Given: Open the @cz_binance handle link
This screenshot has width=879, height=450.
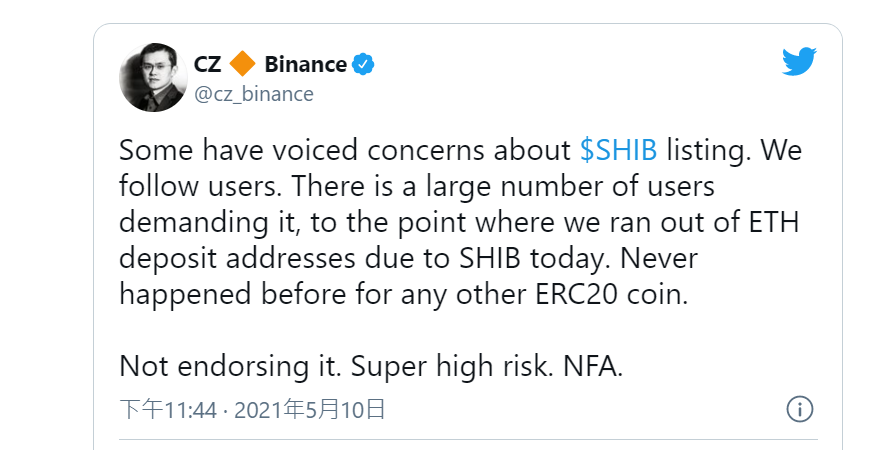Looking at the screenshot, I should [x=254, y=94].
